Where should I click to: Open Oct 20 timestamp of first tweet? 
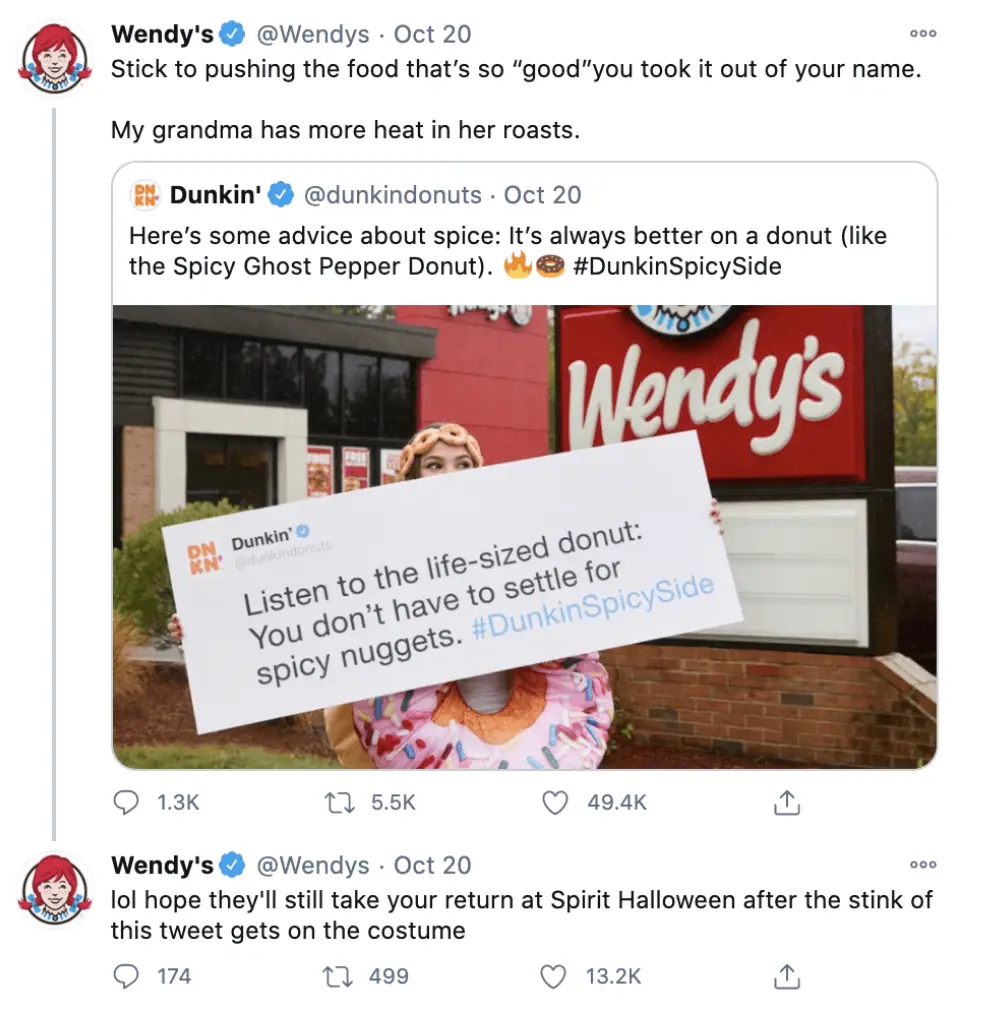tap(432, 34)
